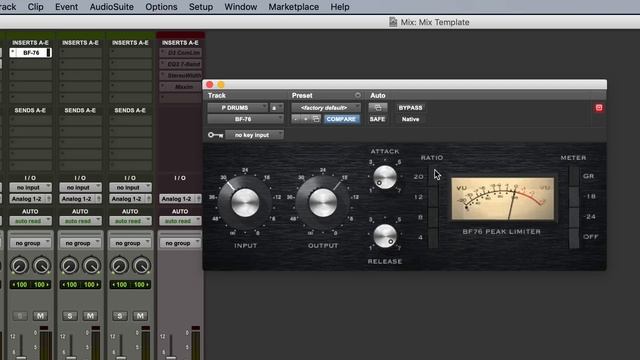Click left pan value 100 on BF-76 track
The height and width of the screenshot is (360, 640).
(x=20, y=284)
